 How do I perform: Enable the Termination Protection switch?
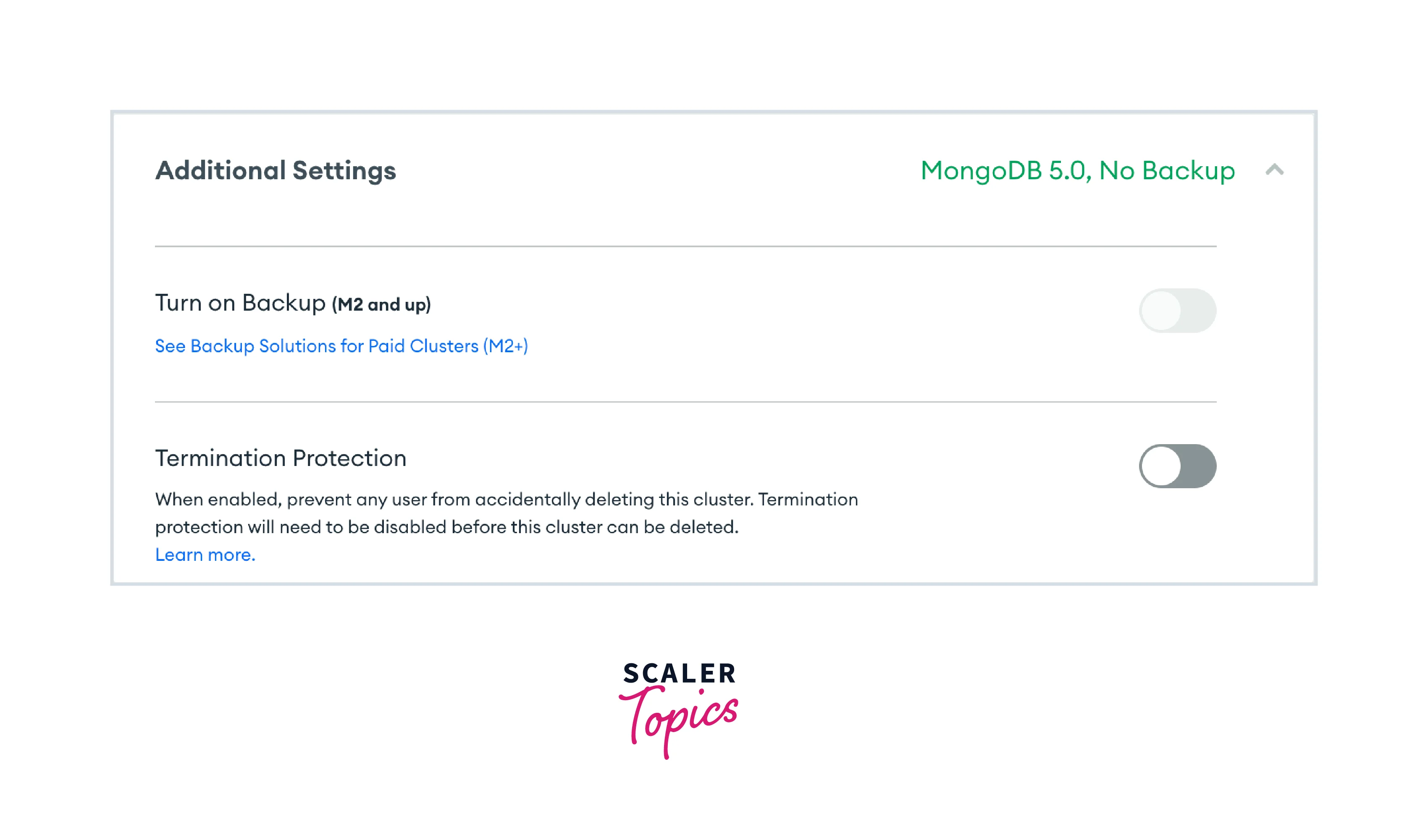pos(1178,466)
